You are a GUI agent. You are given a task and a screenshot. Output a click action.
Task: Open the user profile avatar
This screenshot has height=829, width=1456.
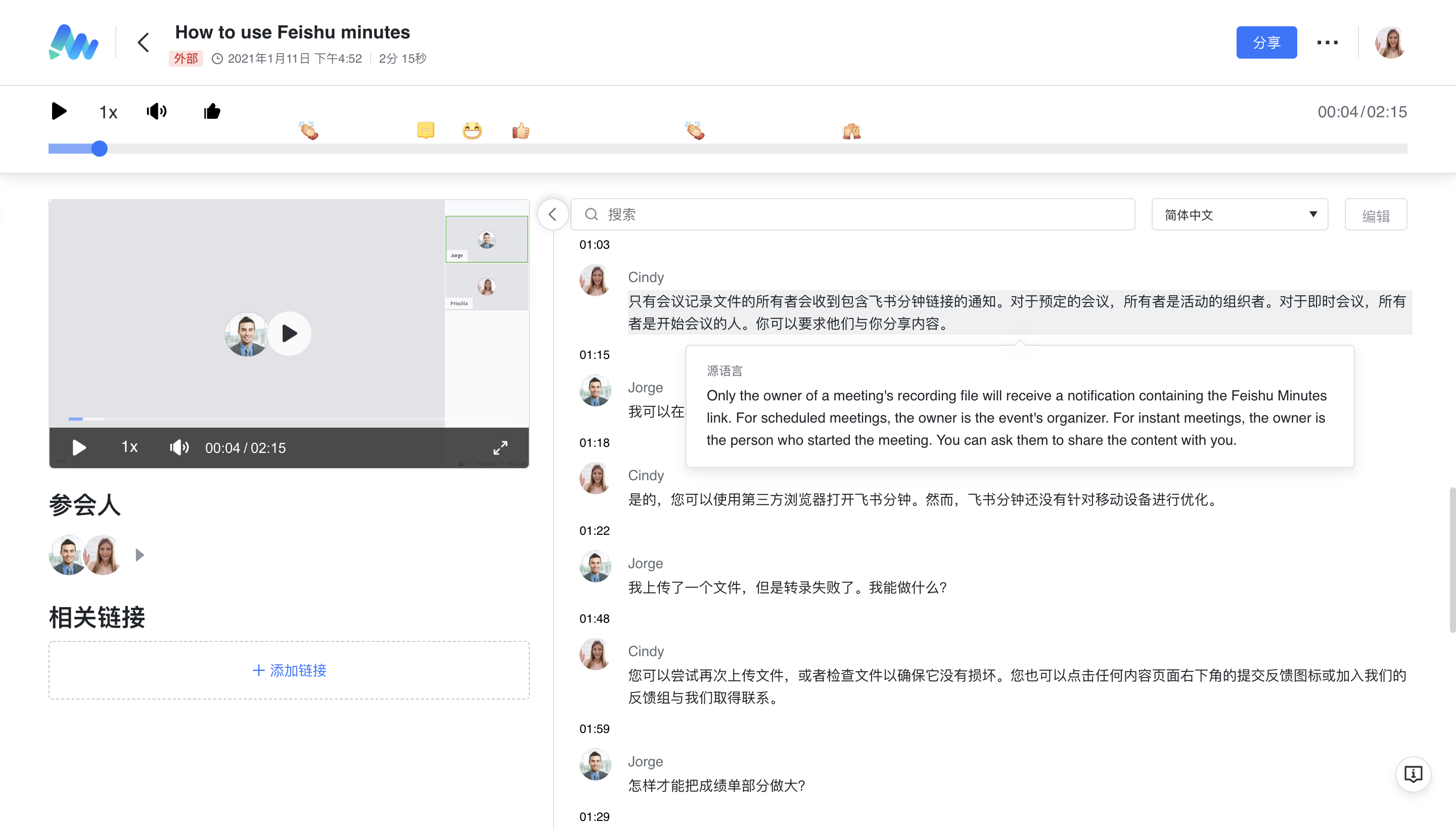pos(1390,42)
